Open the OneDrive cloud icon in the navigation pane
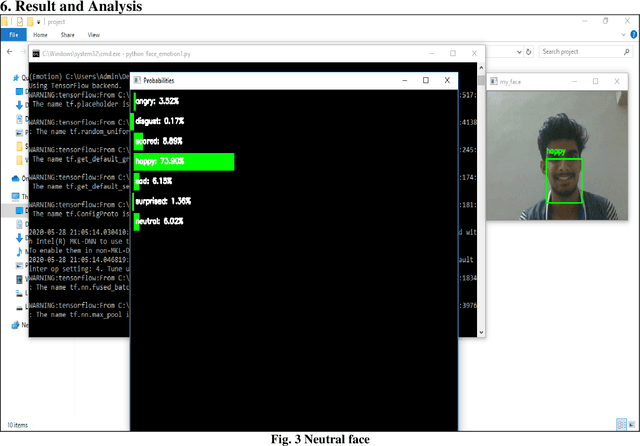This screenshot has height=446, width=640. [16, 178]
